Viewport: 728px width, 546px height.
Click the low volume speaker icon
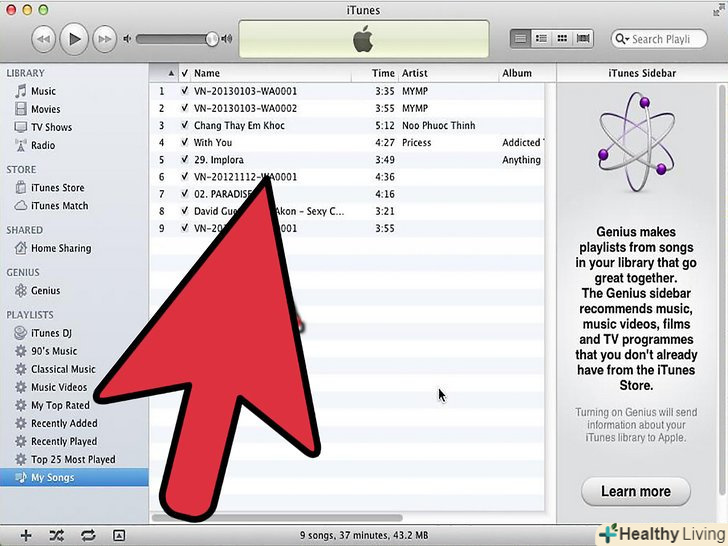coord(127,39)
